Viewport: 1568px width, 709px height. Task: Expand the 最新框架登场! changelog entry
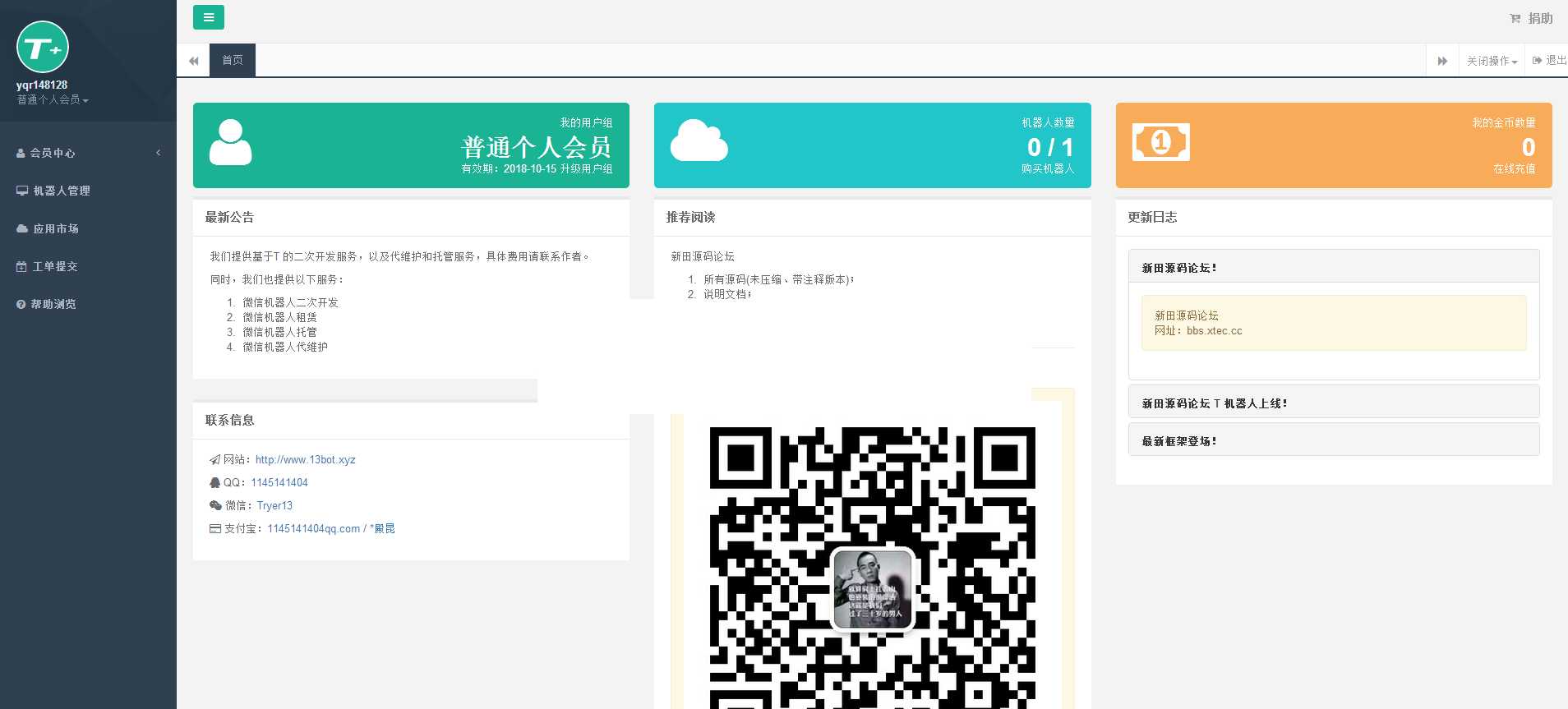click(1334, 440)
